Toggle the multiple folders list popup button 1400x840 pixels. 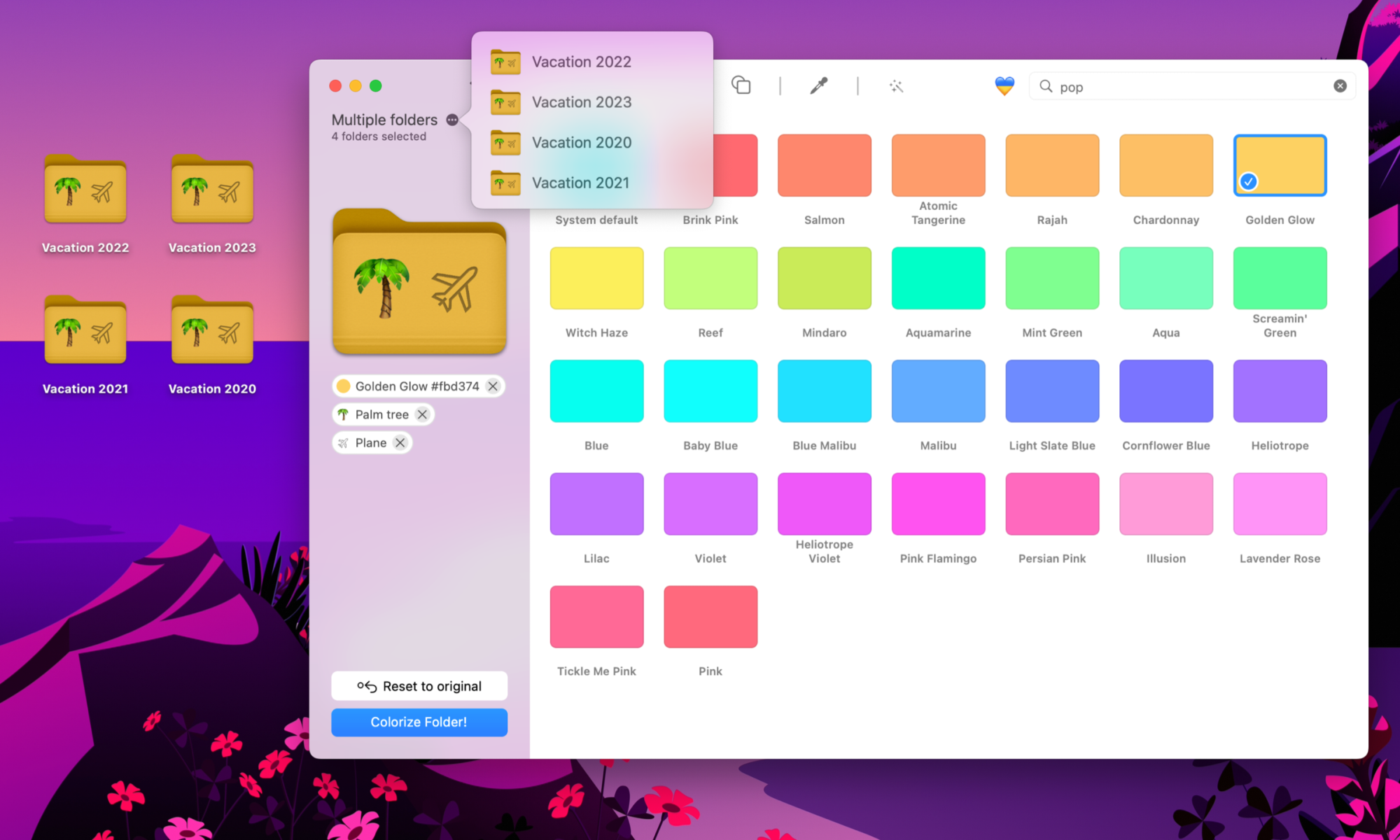click(452, 120)
